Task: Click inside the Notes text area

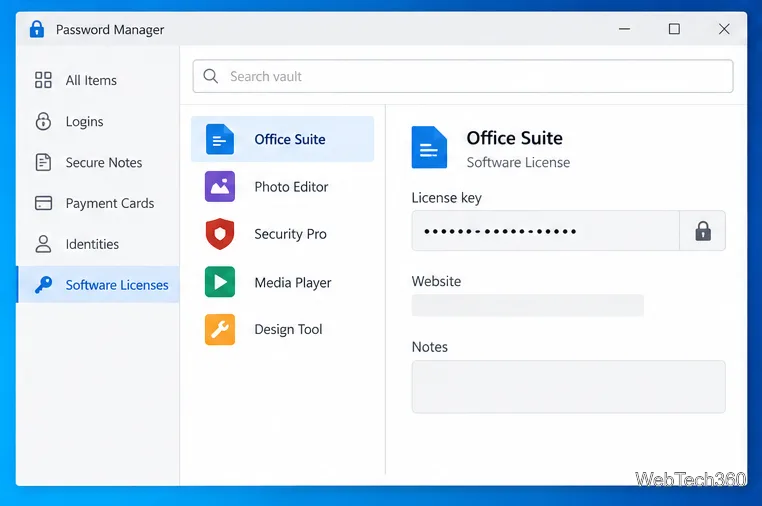Action: (x=569, y=387)
